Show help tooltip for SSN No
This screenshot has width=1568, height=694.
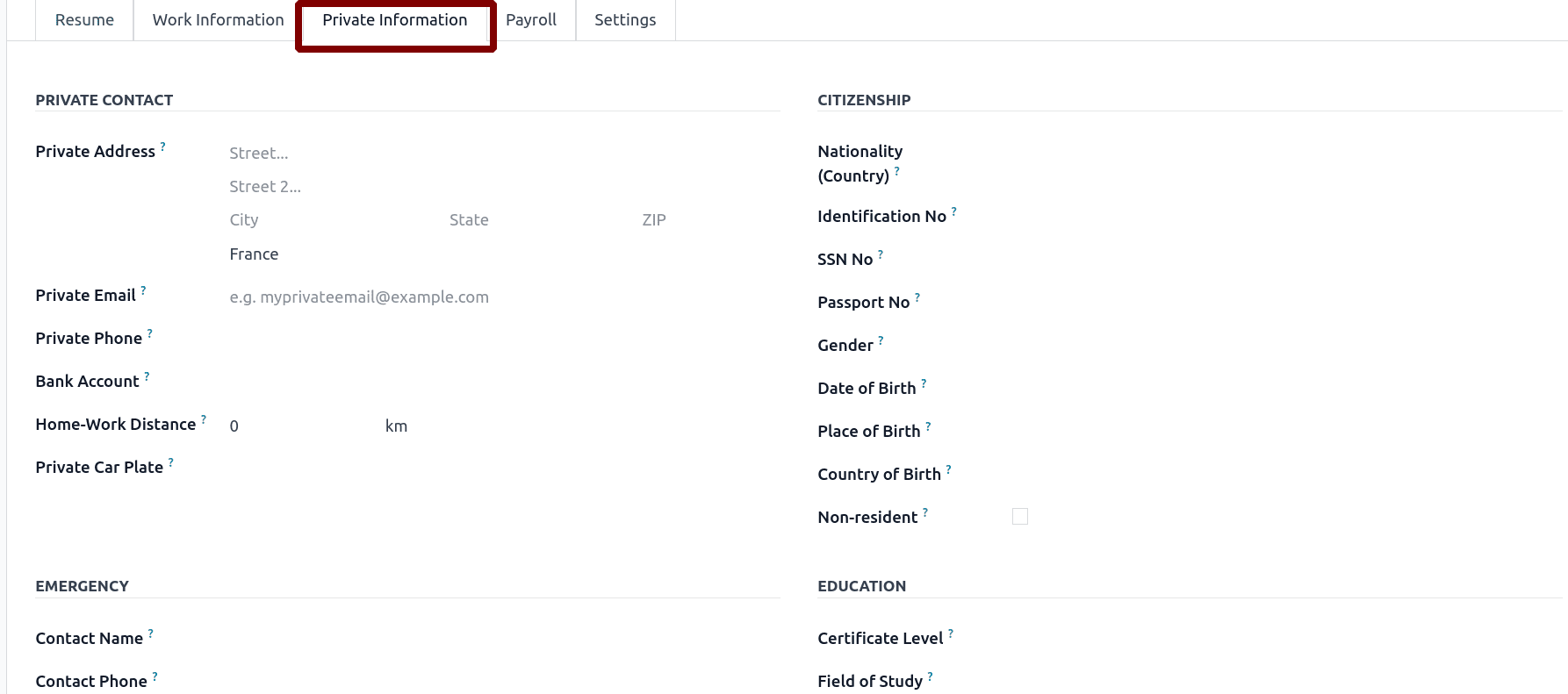[880, 254]
